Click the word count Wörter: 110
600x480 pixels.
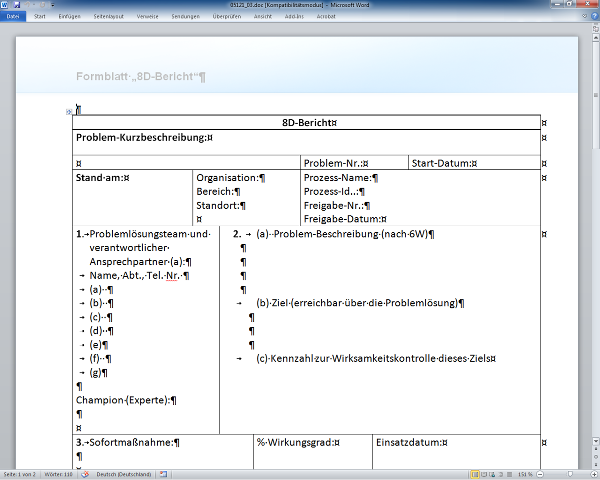(x=57, y=474)
